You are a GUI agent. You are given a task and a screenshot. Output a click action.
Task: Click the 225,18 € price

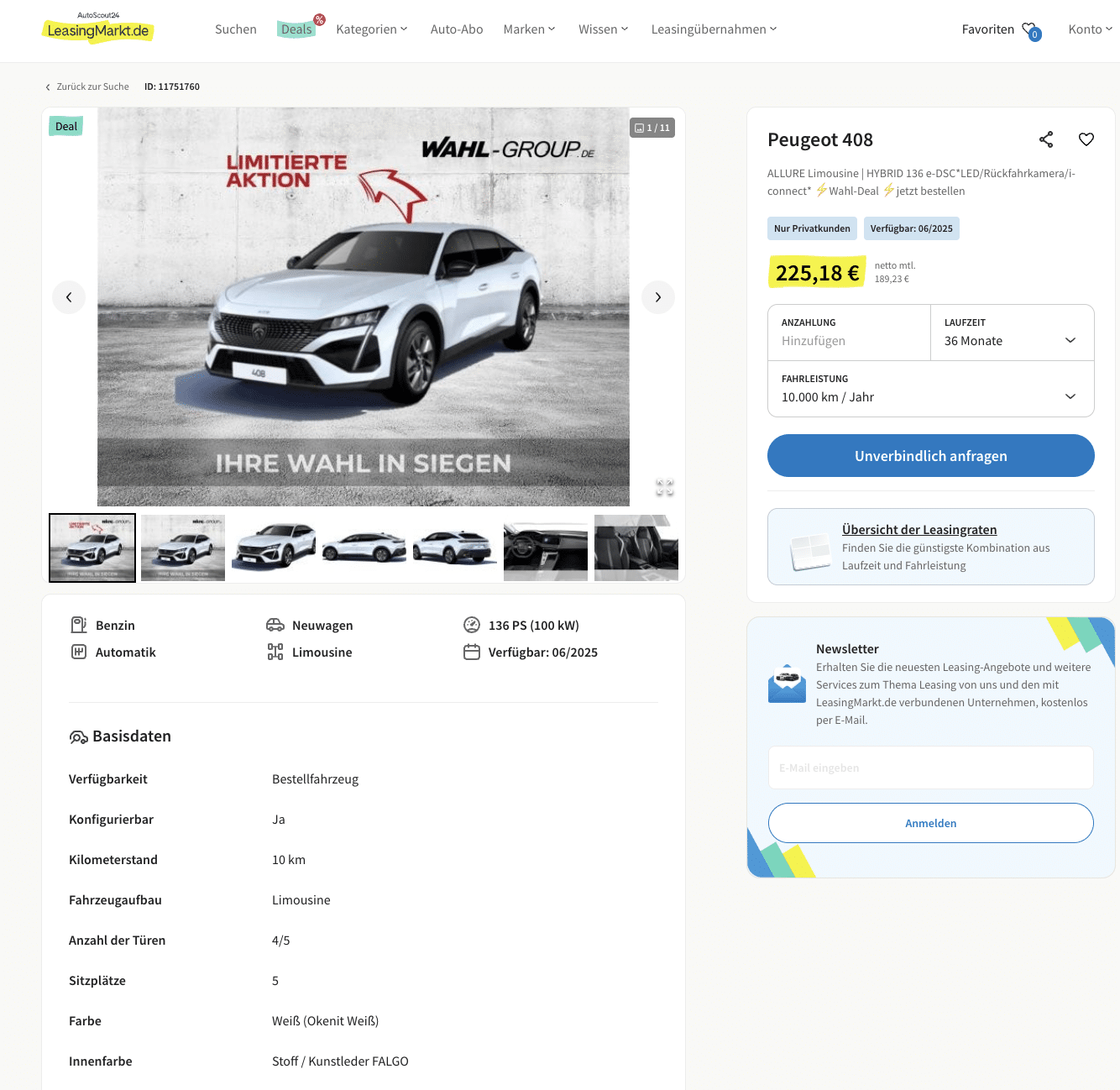817,272
